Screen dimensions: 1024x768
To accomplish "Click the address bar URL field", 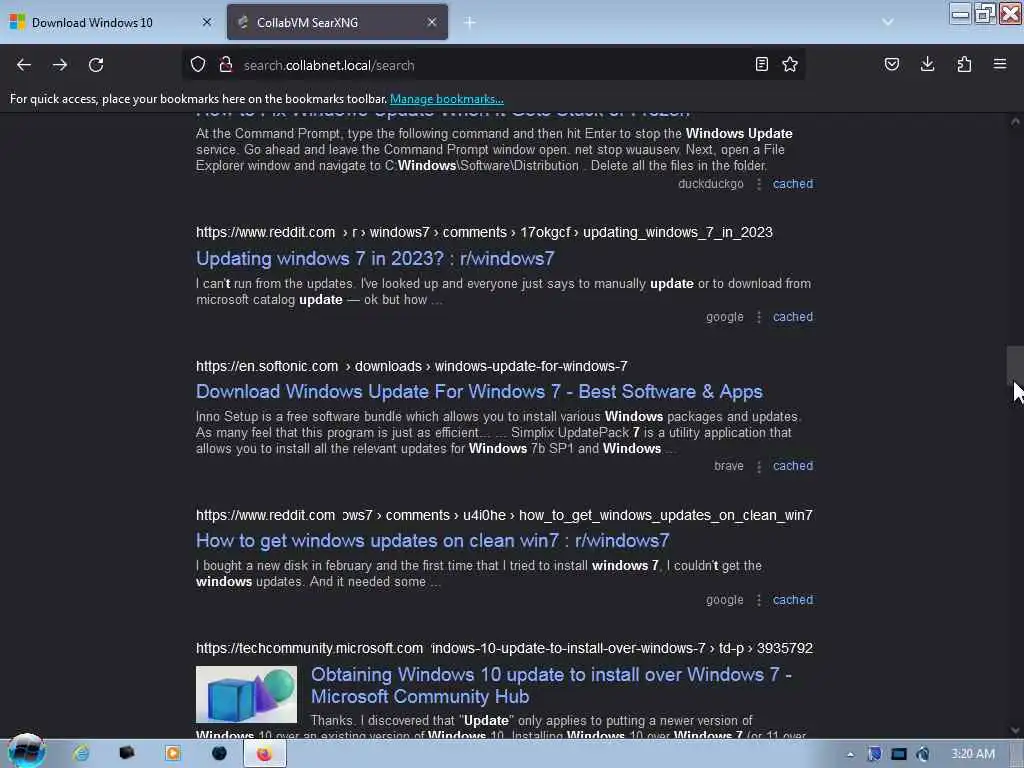I will 493,65.
